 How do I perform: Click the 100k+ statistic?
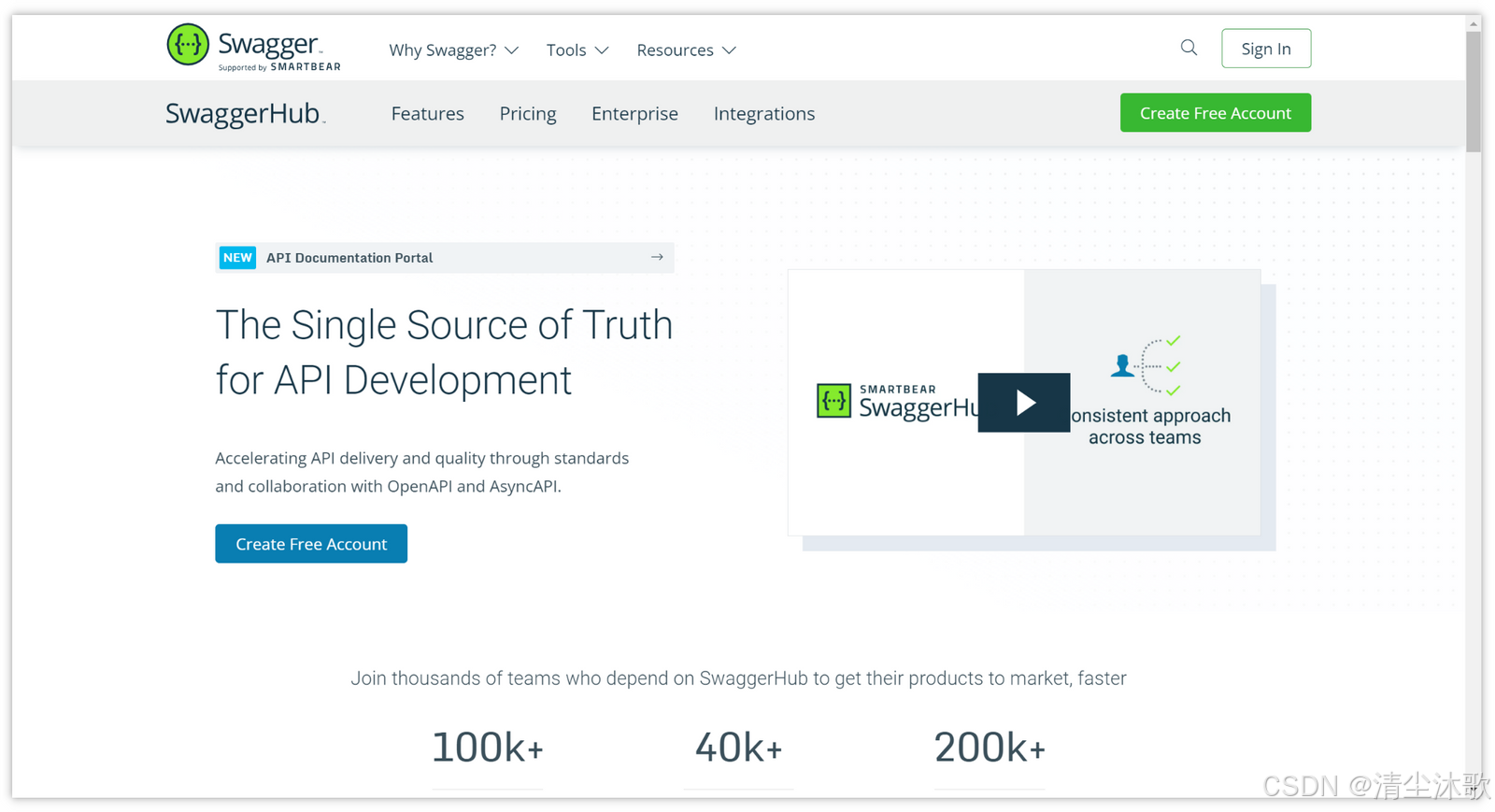click(x=488, y=748)
